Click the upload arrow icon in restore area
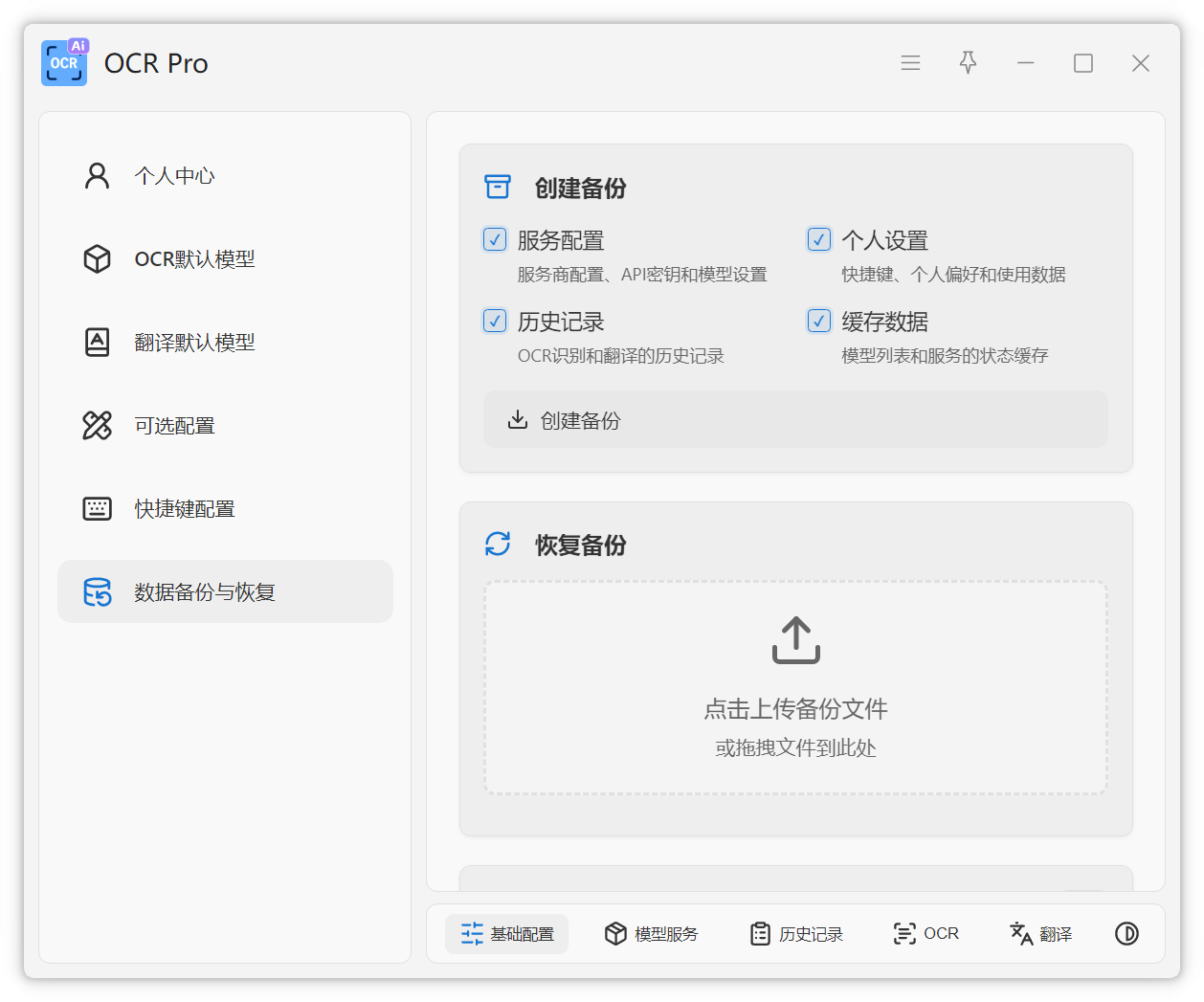 795,640
